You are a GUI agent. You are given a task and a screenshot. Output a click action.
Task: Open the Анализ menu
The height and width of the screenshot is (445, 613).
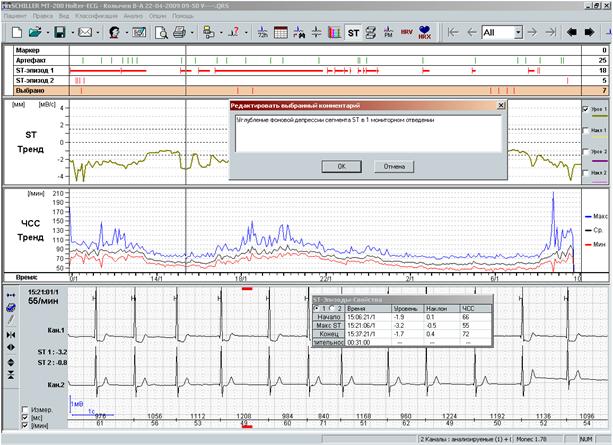pos(133,16)
